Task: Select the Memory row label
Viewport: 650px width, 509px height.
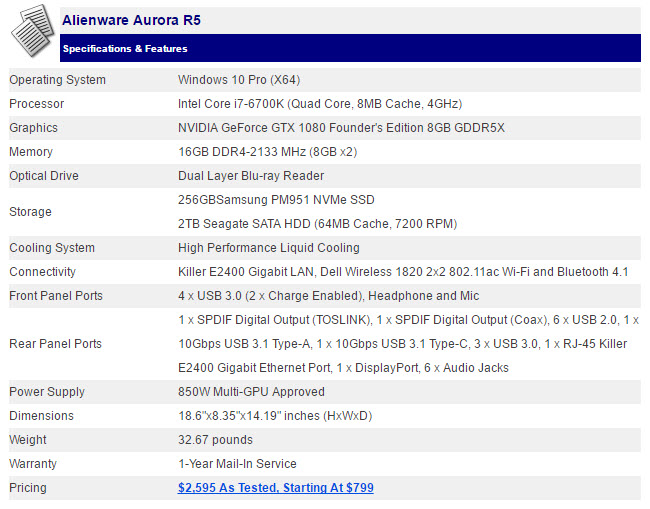Action: point(31,152)
